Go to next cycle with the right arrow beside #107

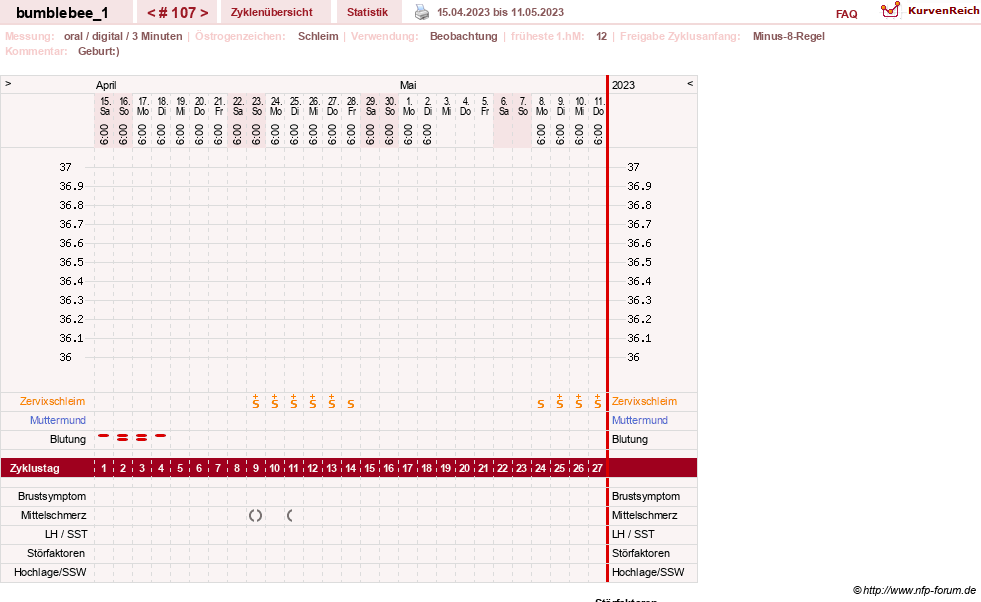pyautogui.click(x=204, y=13)
